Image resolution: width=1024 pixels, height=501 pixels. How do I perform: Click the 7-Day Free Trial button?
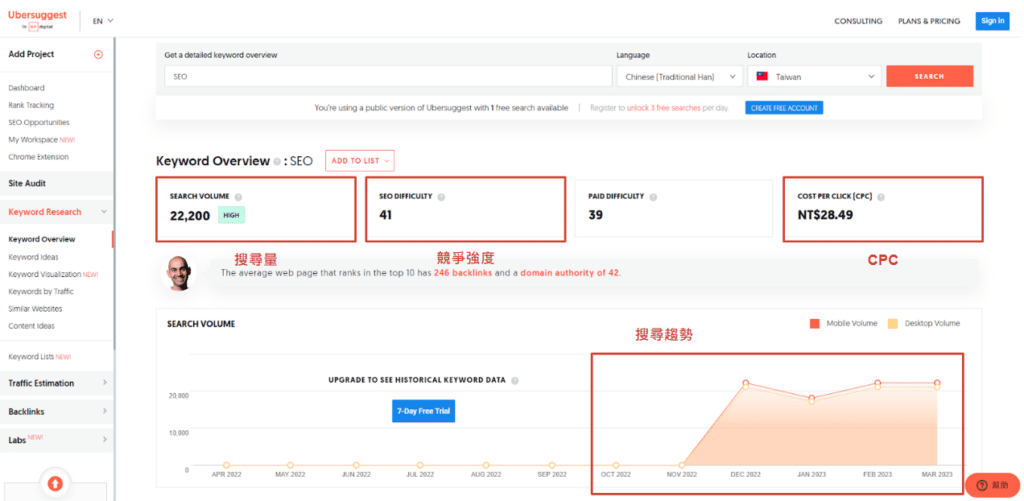point(423,412)
